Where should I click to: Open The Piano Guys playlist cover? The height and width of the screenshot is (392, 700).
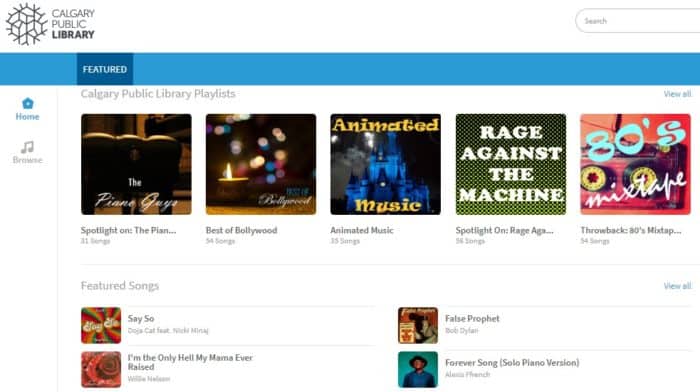(136, 164)
